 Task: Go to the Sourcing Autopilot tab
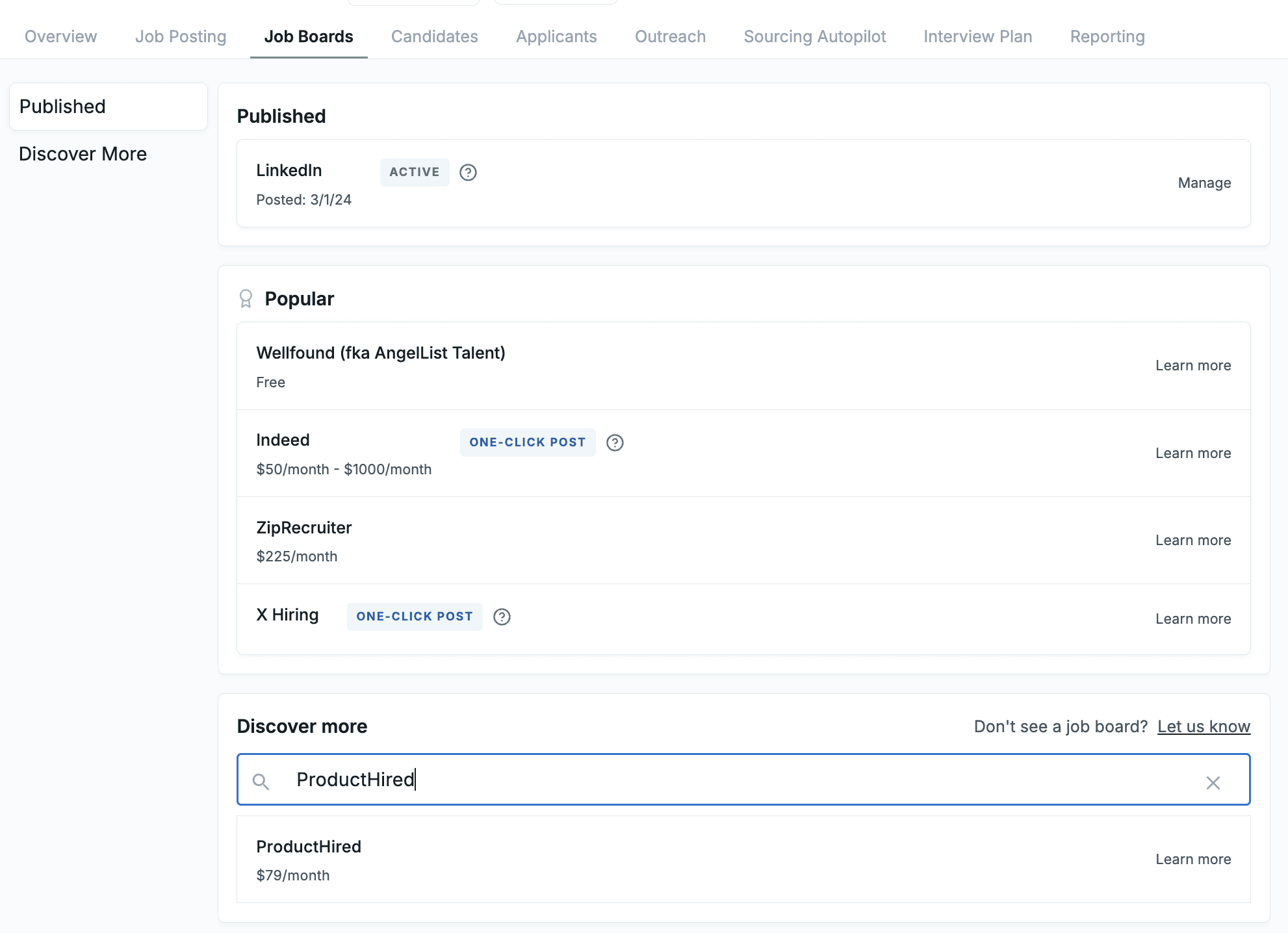tap(814, 36)
